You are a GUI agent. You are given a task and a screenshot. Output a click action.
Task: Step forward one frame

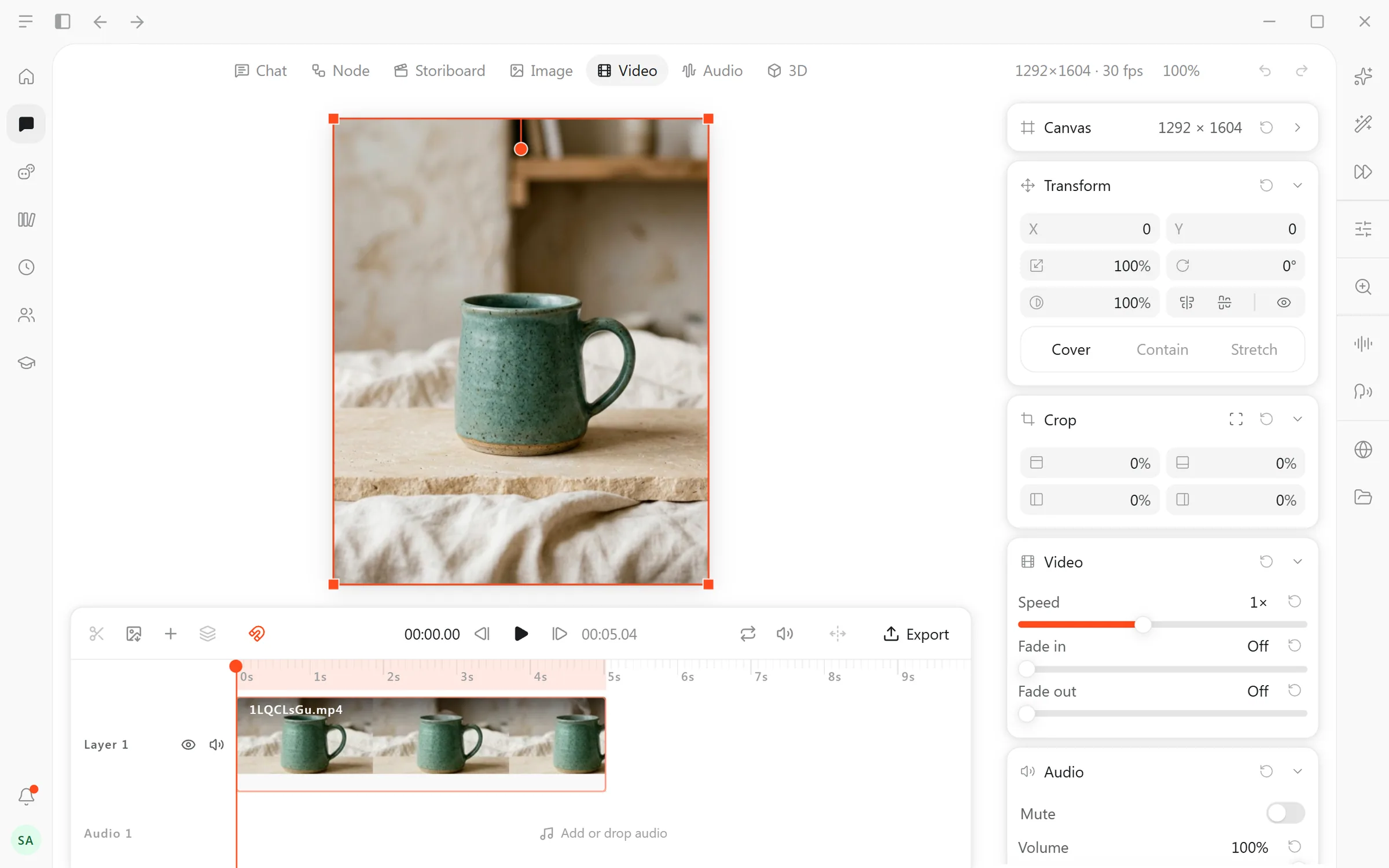[x=559, y=634]
